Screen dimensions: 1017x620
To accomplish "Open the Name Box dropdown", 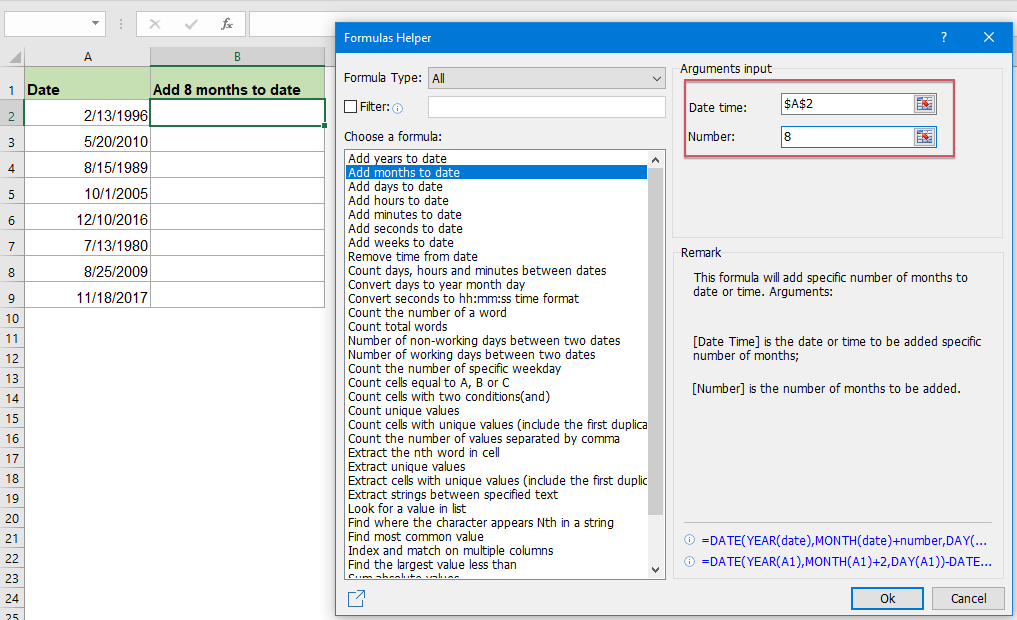I will pos(96,23).
